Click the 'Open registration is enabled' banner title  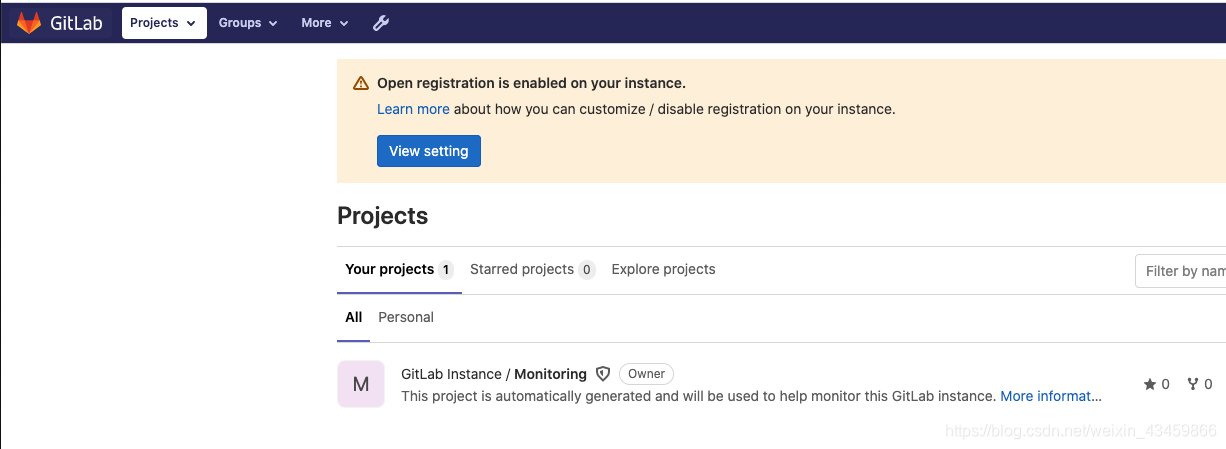pos(531,83)
